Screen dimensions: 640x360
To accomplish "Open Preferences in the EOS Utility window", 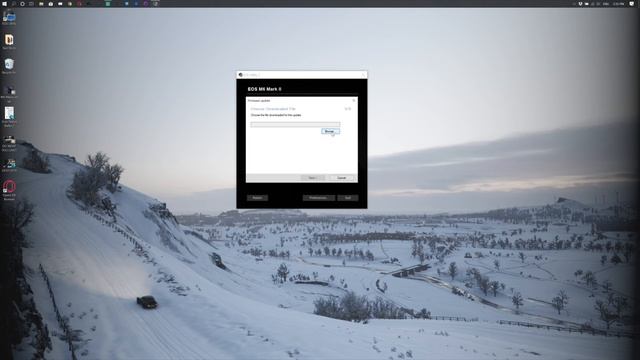I will 318,198.
